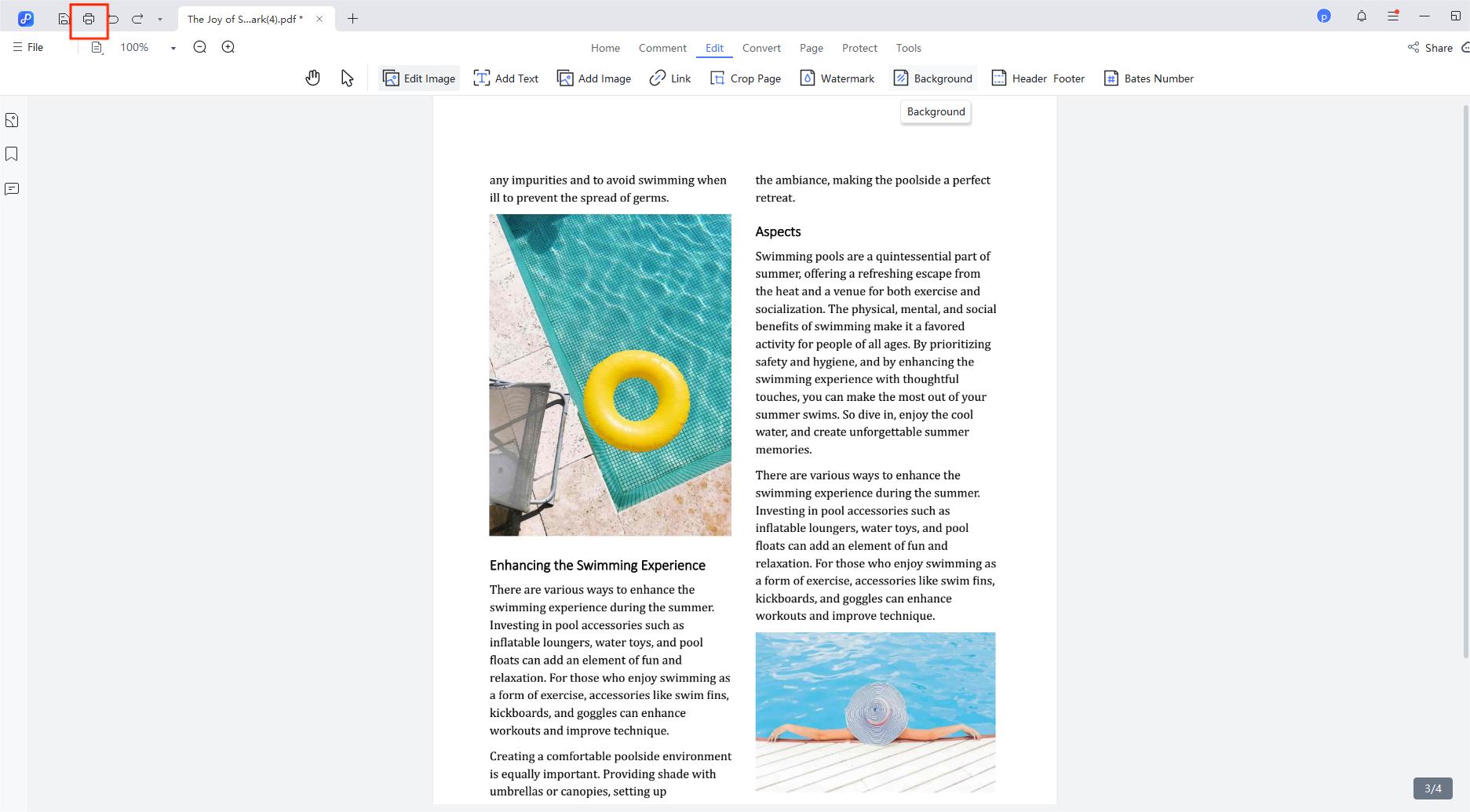Click the Redo arrow icon
1470x812 pixels.
tap(137, 19)
